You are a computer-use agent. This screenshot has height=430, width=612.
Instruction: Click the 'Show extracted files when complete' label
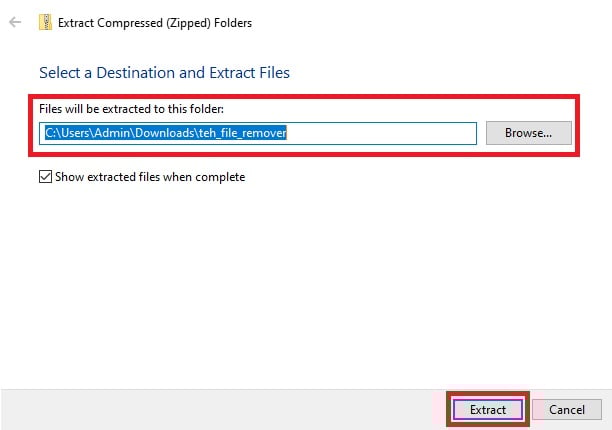(150, 177)
